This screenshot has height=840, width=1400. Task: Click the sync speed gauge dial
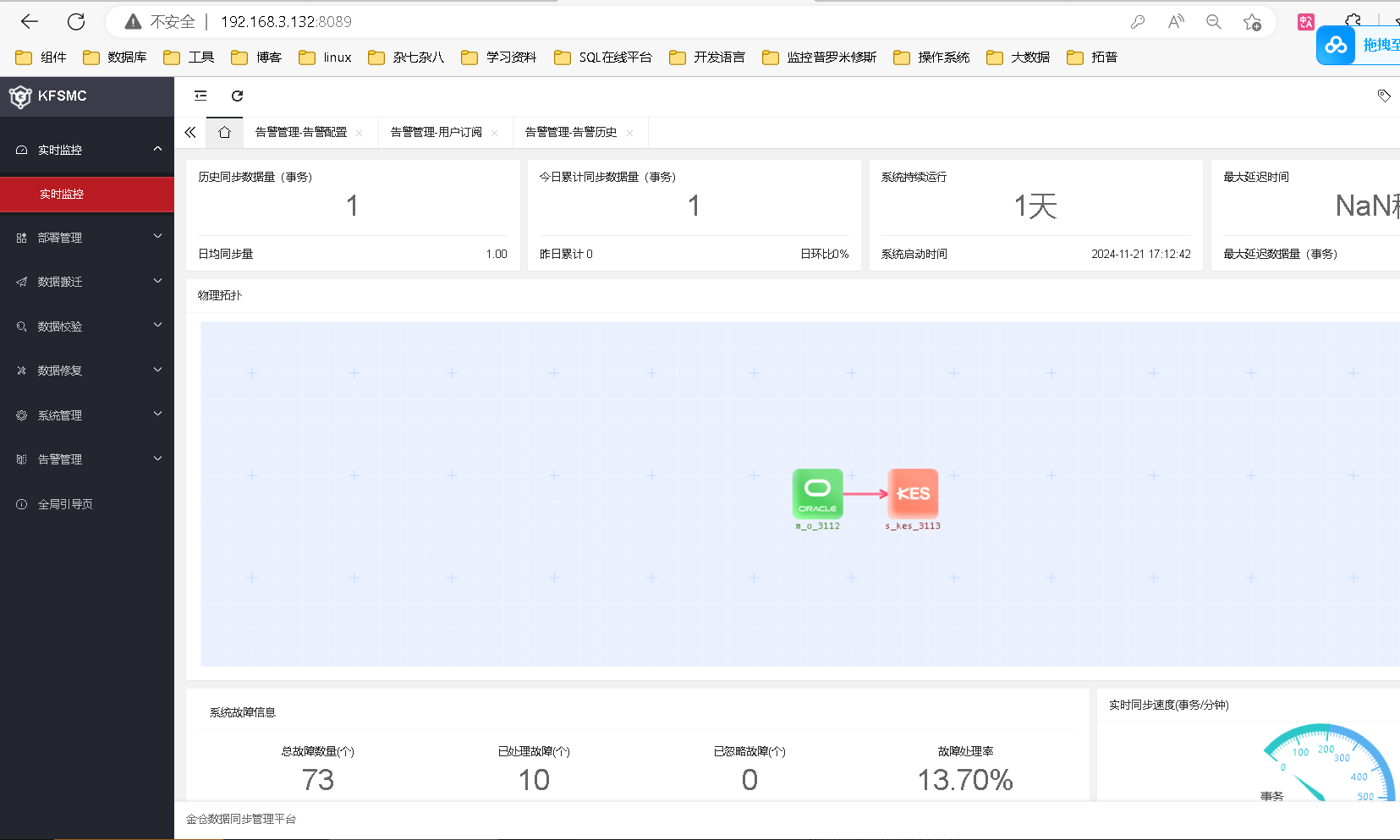[x=1328, y=764]
